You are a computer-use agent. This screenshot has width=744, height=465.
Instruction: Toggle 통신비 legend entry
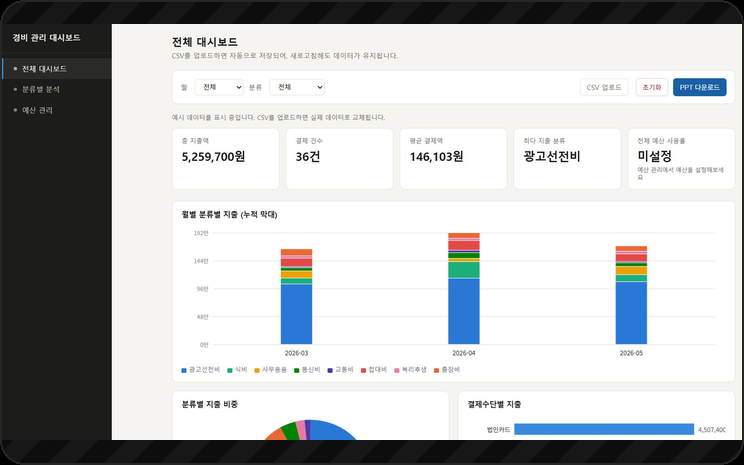307,370
